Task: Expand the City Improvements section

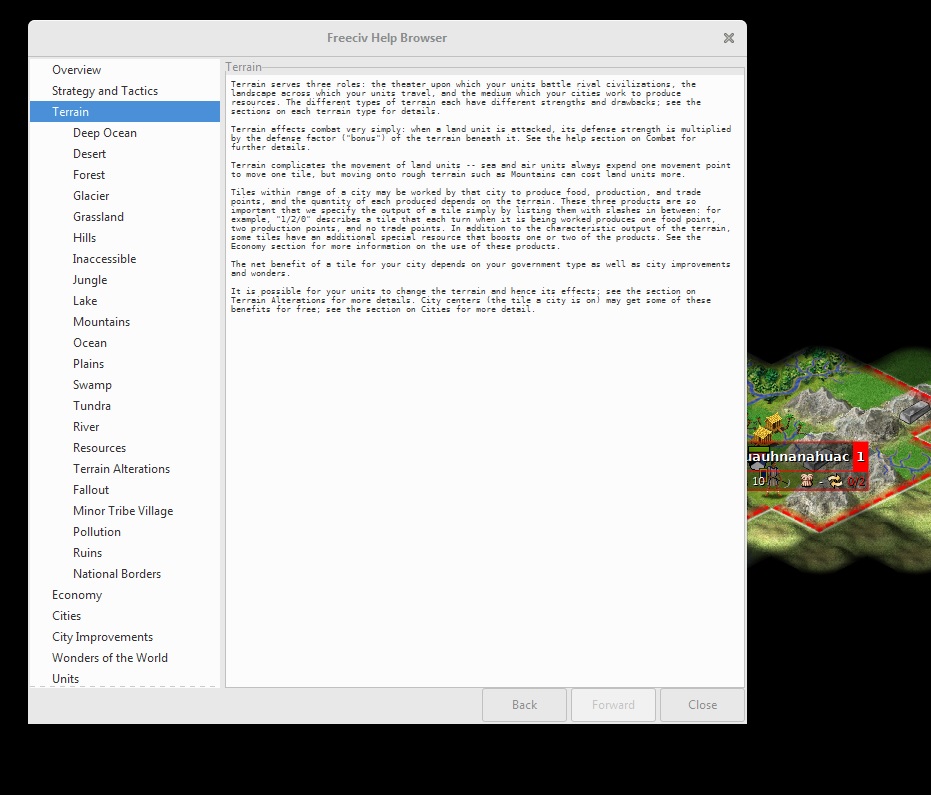Action: 102,637
